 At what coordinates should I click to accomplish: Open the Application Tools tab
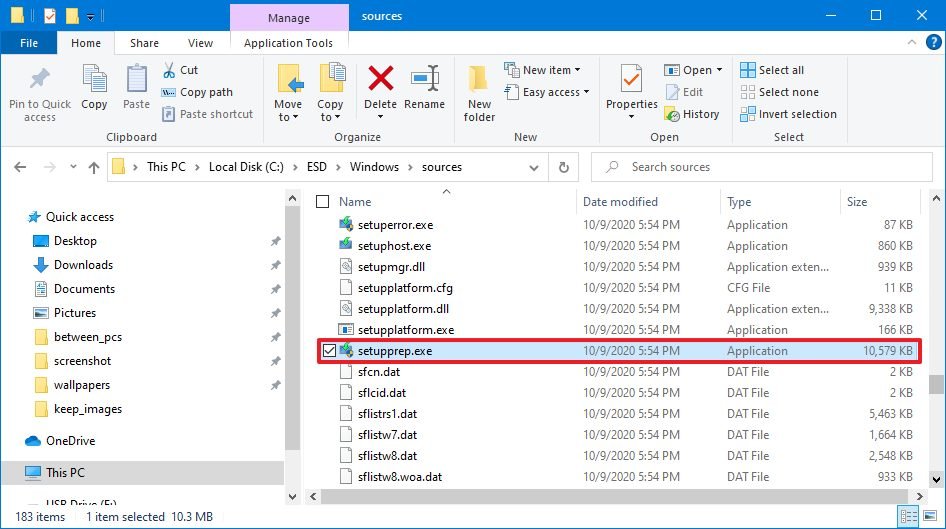coord(288,43)
